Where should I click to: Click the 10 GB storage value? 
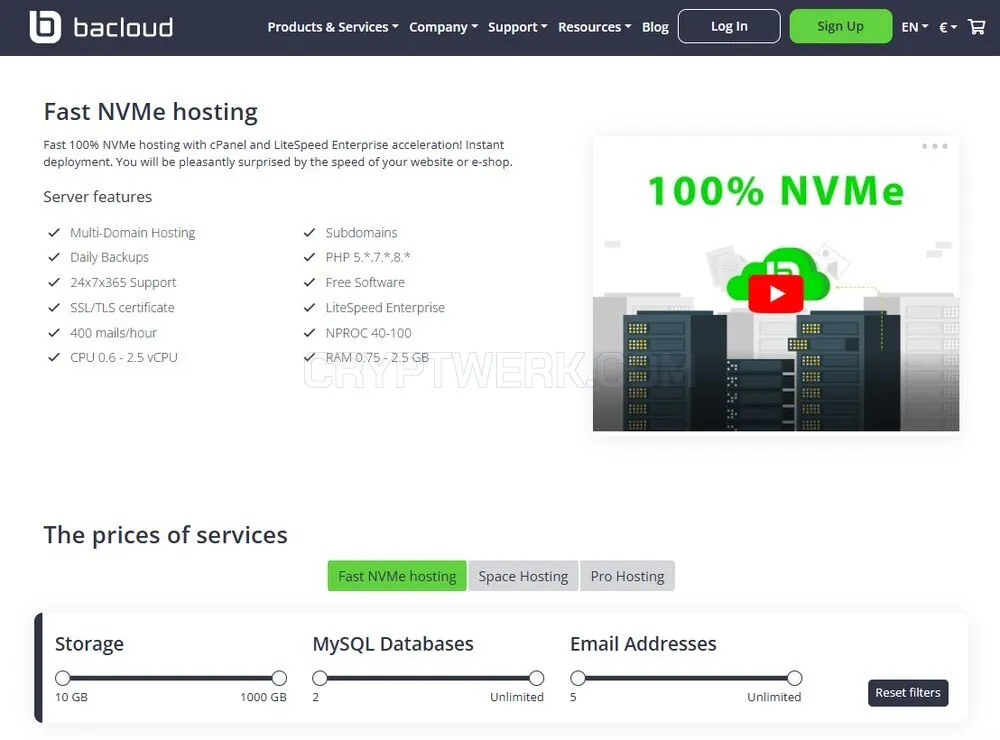(71, 697)
